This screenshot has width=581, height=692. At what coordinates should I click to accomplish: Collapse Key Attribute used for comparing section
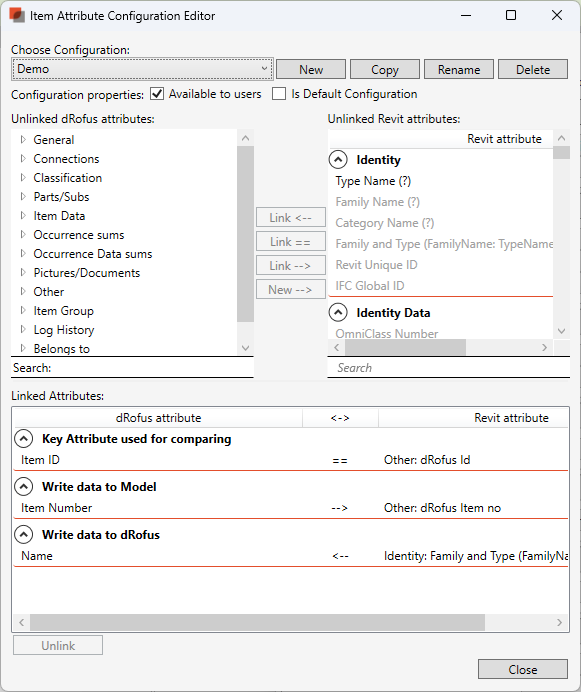[23, 439]
